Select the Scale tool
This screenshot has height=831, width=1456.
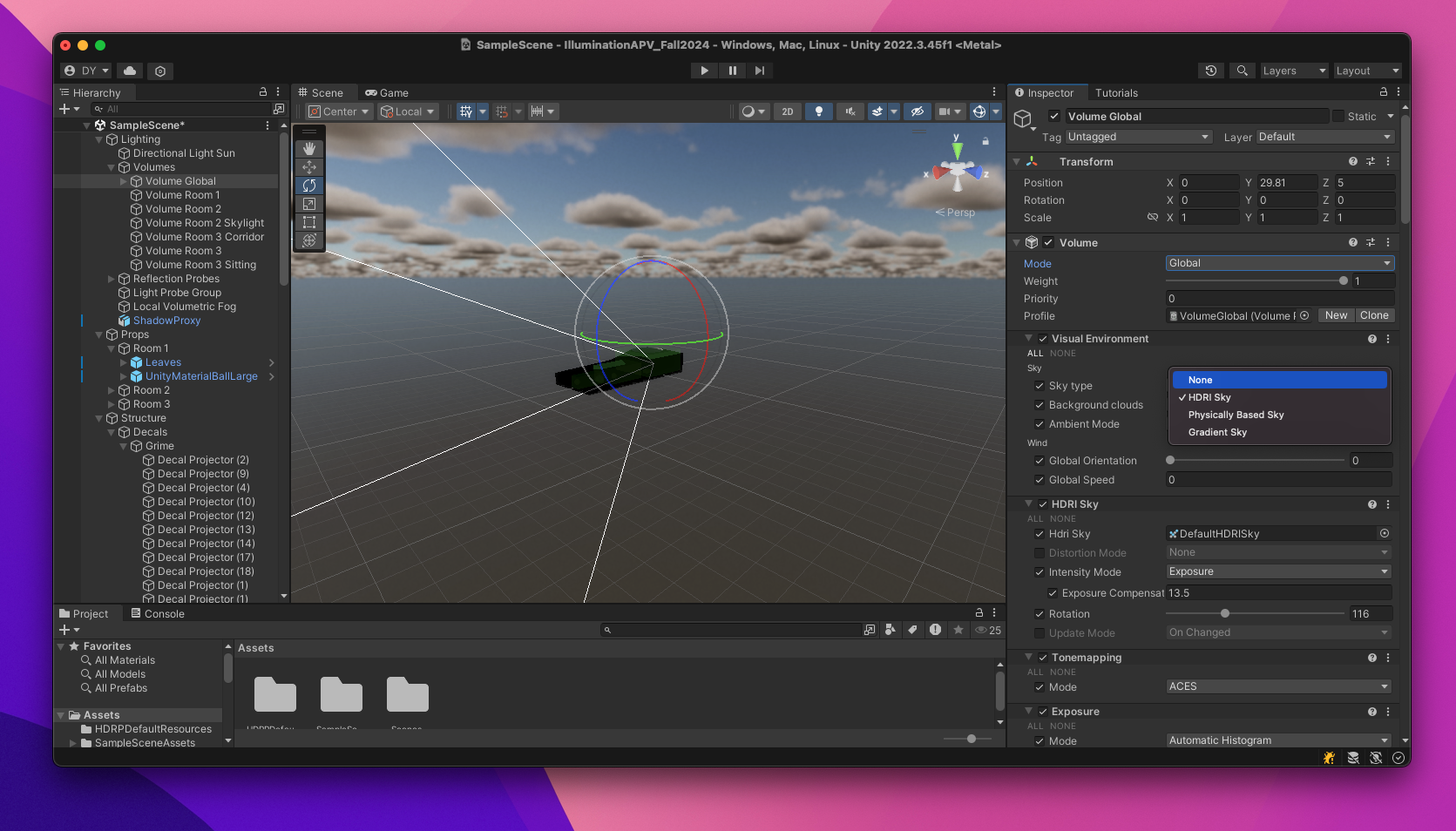point(309,204)
